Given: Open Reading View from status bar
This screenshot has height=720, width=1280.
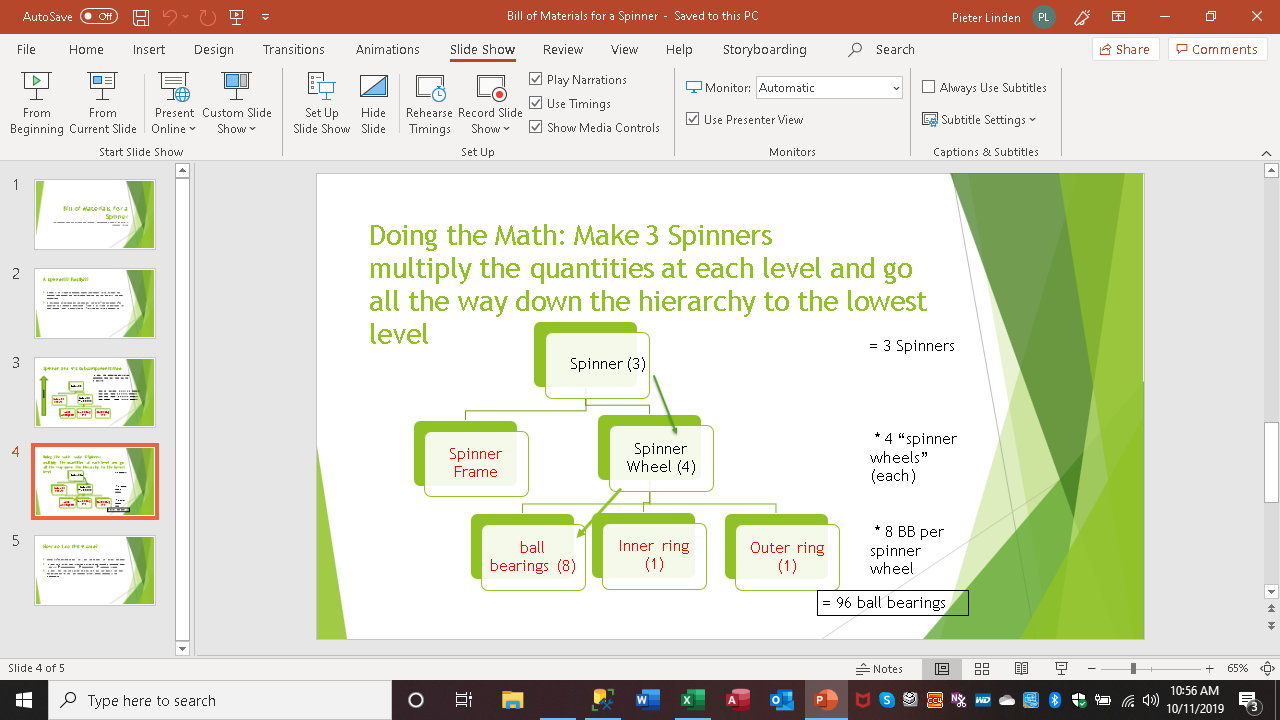Looking at the screenshot, I should tap(1021, 669).
